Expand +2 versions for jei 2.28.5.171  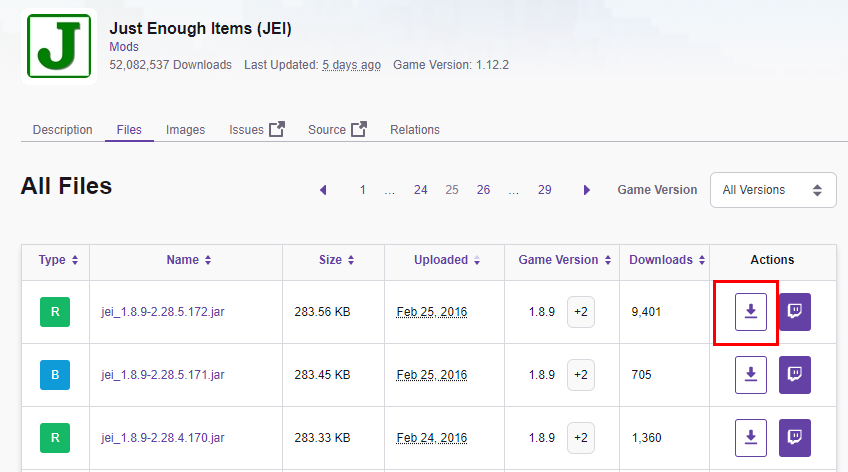pos(581,375)
